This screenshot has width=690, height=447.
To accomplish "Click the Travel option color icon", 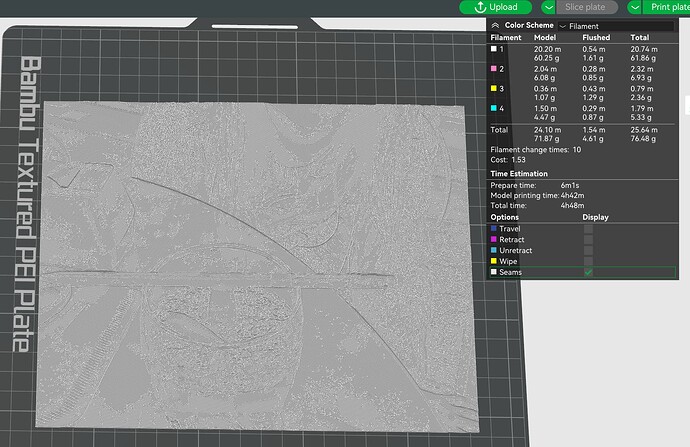I will click(494, 228).
